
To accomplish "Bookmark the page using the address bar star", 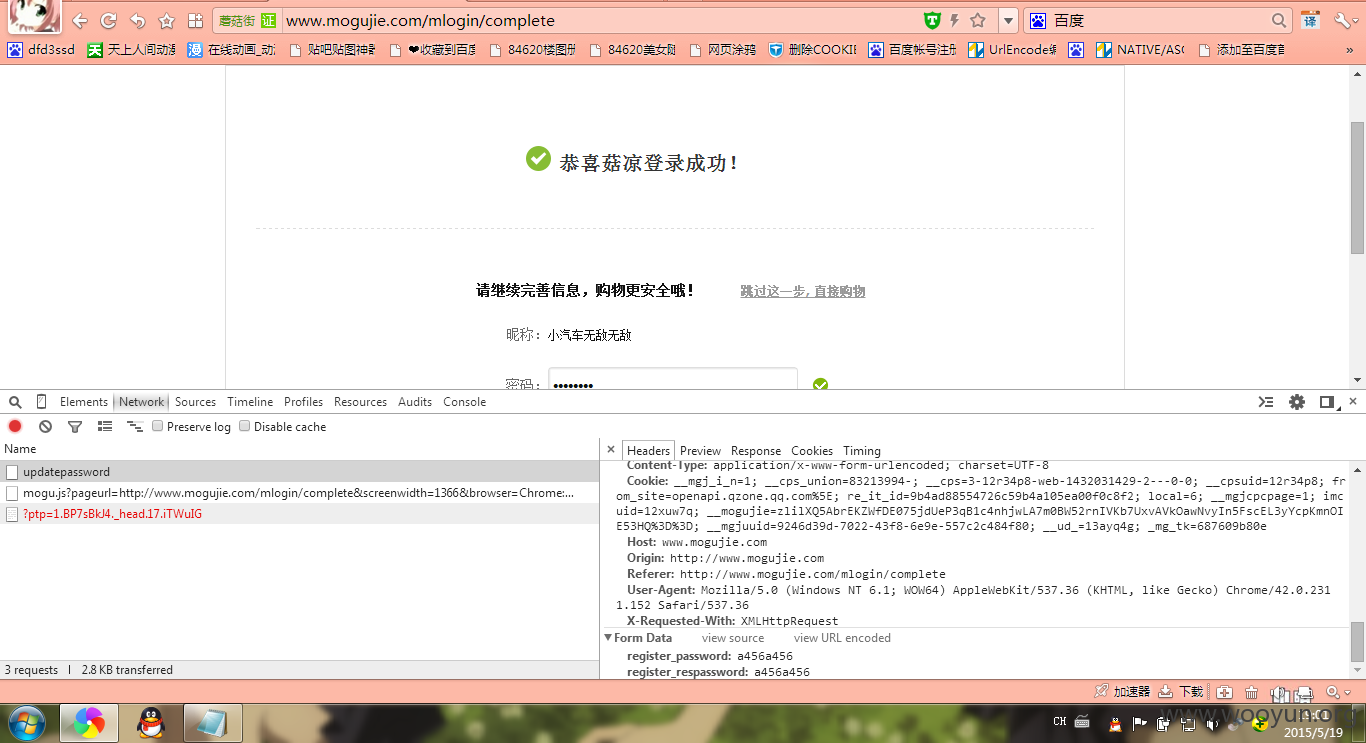I will click(978, 20).
